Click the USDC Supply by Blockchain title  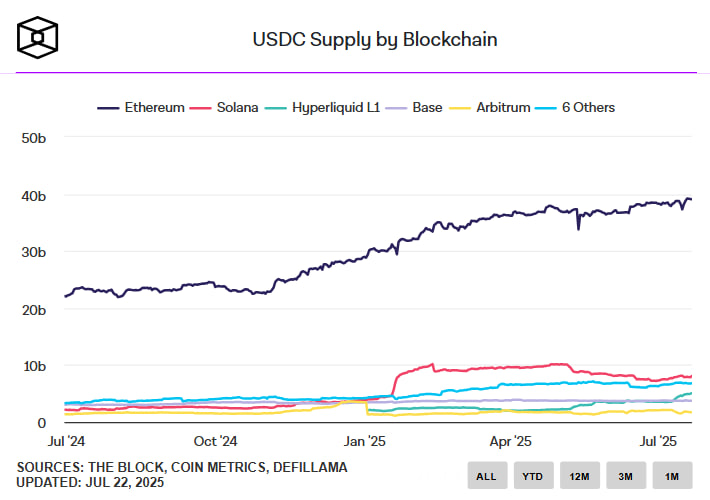375,40
